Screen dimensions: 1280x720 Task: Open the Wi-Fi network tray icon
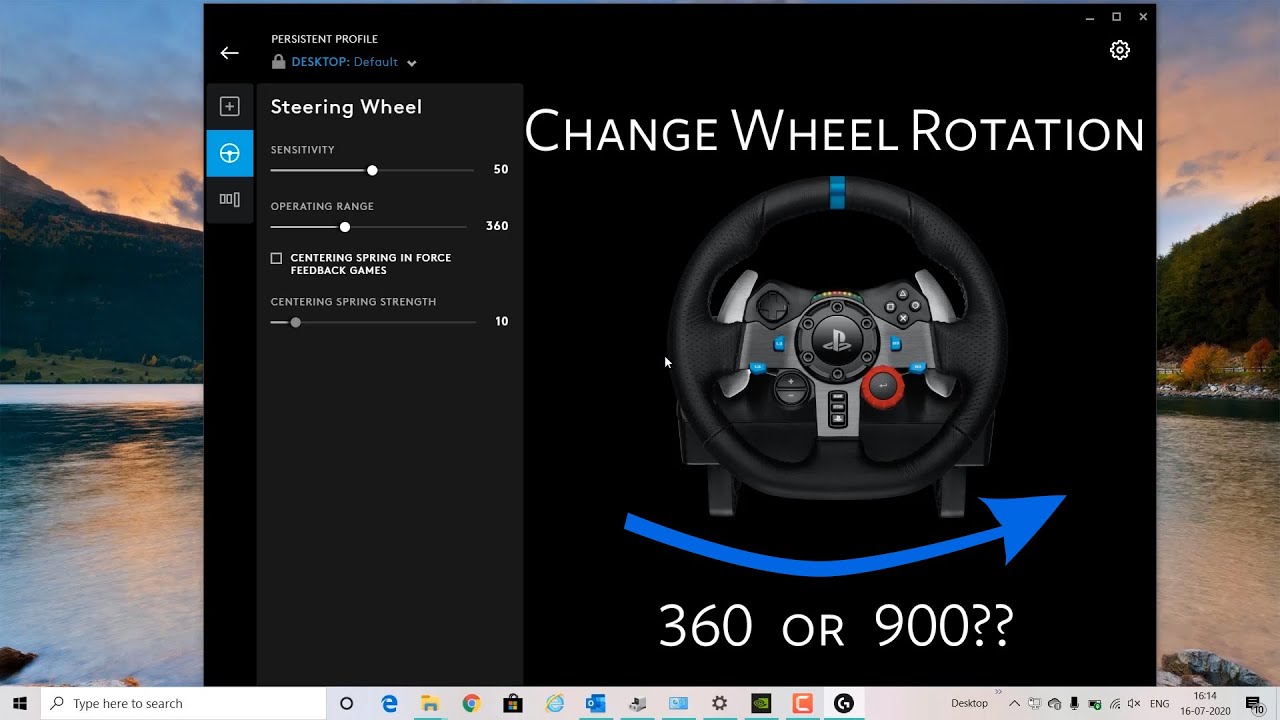click(1114, 704)
